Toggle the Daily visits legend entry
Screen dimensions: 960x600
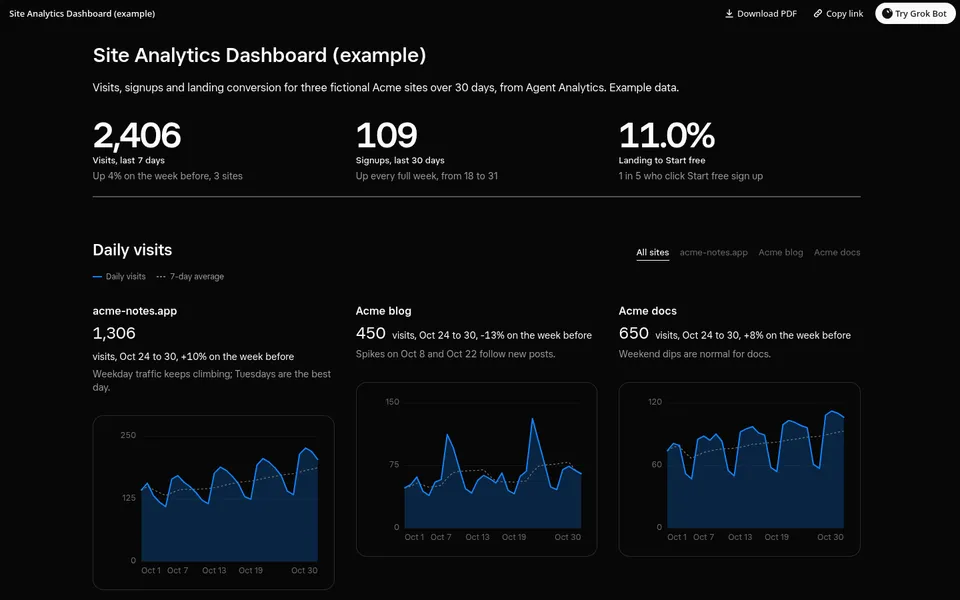pyautogui.click(x=119, y=277)
